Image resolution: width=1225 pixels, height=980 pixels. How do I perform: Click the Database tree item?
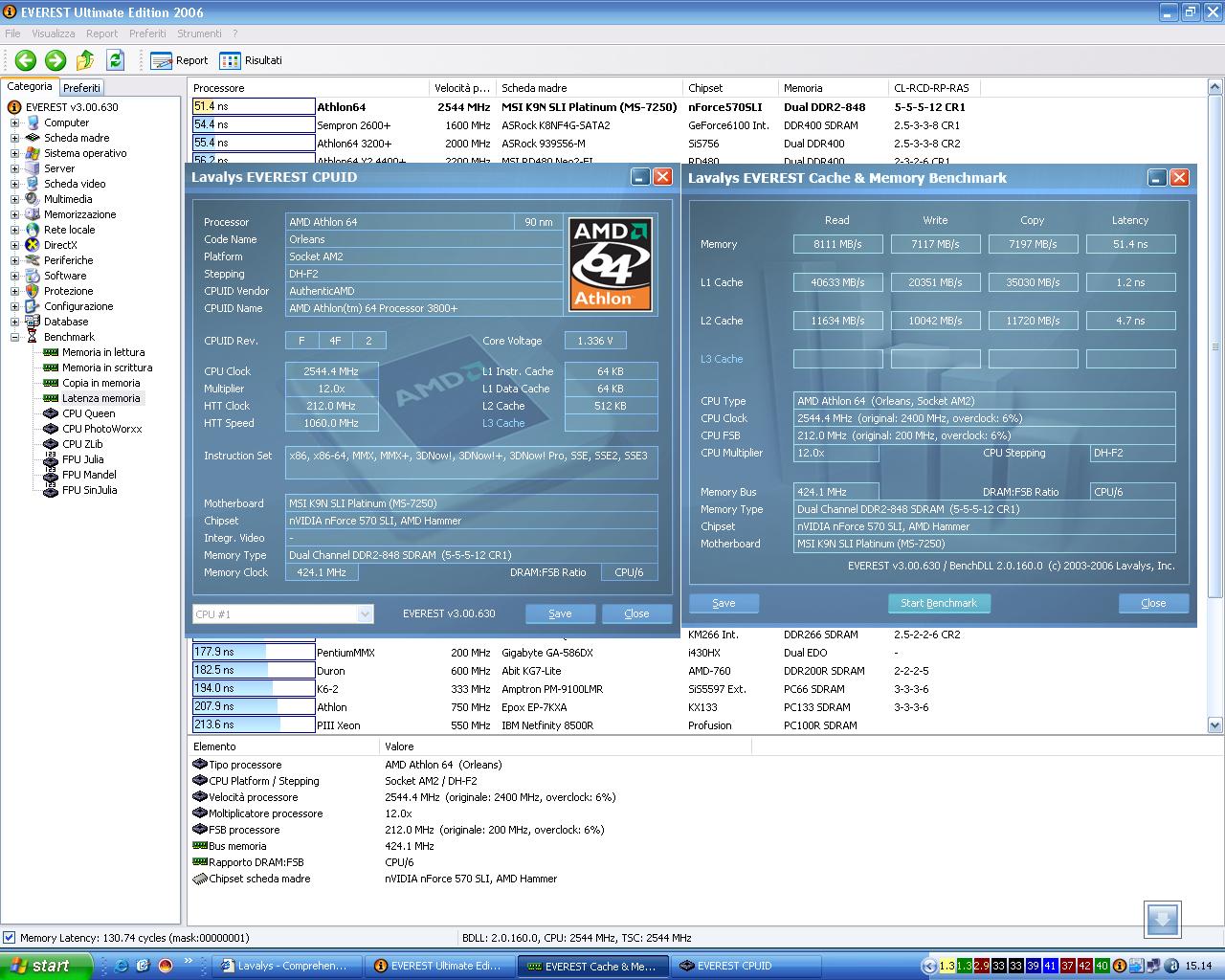[66, 322]
